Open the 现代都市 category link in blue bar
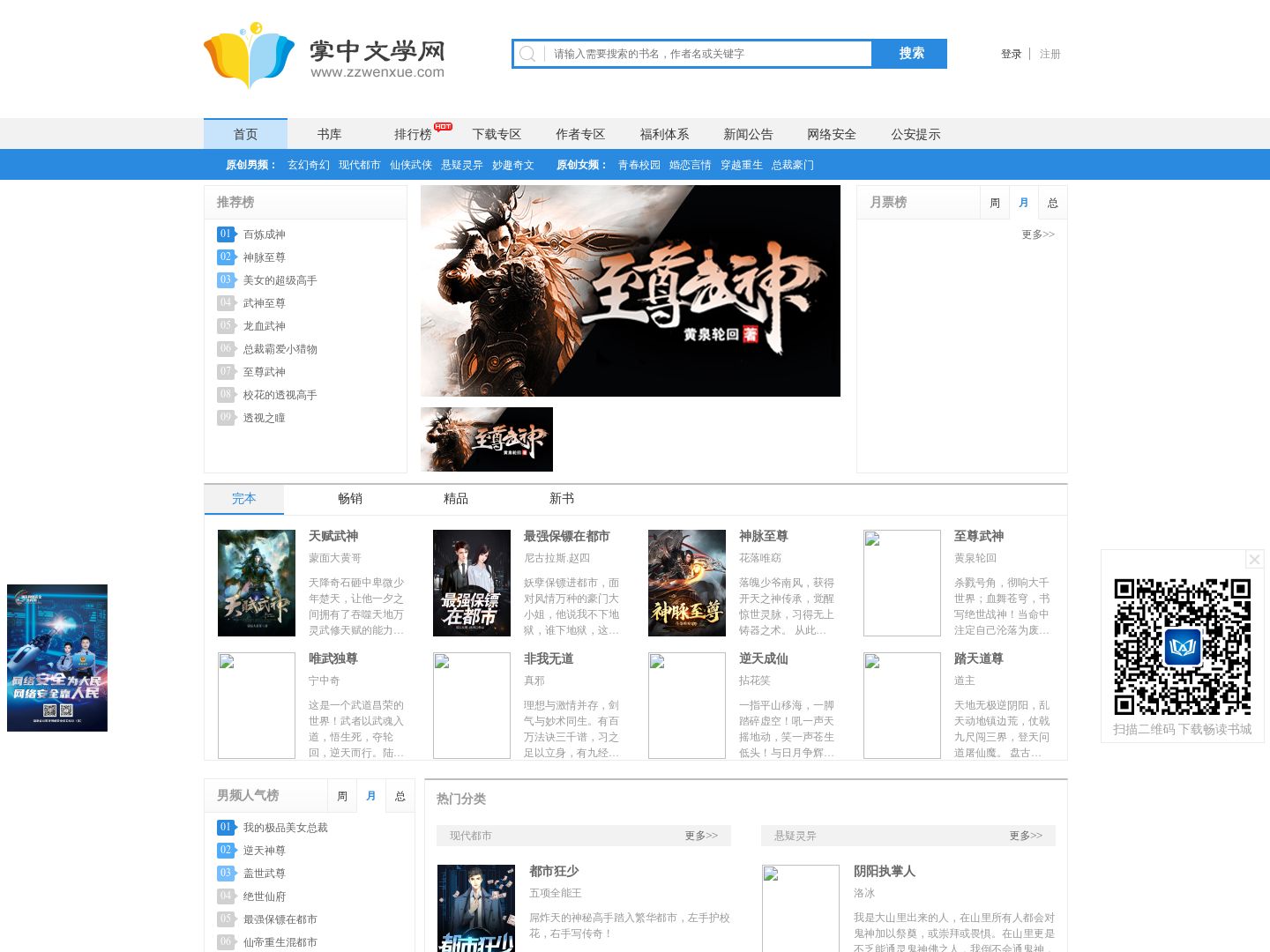1270x952 pixels. (360, 165)
